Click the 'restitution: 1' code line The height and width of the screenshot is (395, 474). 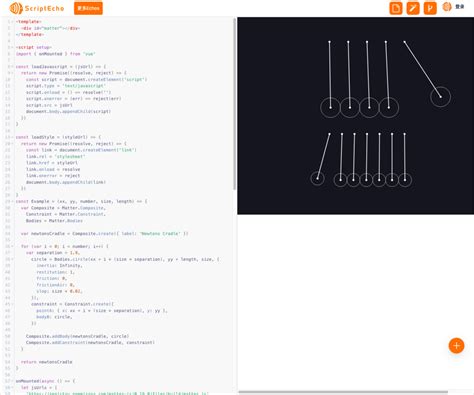pos(55,272)
